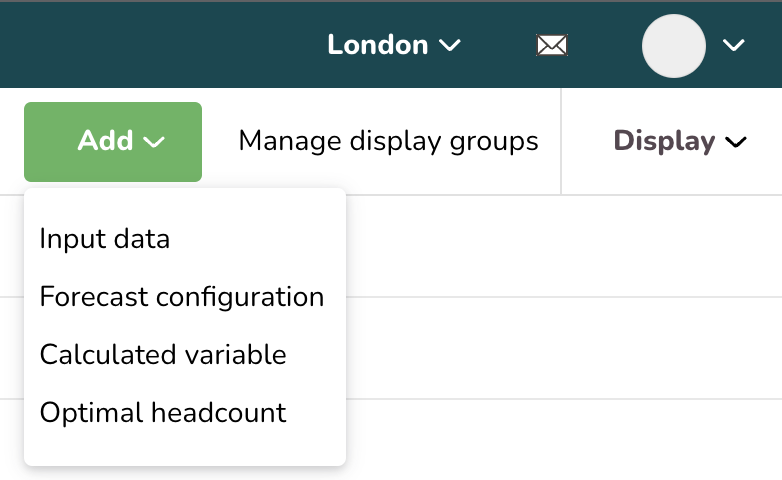Click the empty dark header bar area

[160, 45]
